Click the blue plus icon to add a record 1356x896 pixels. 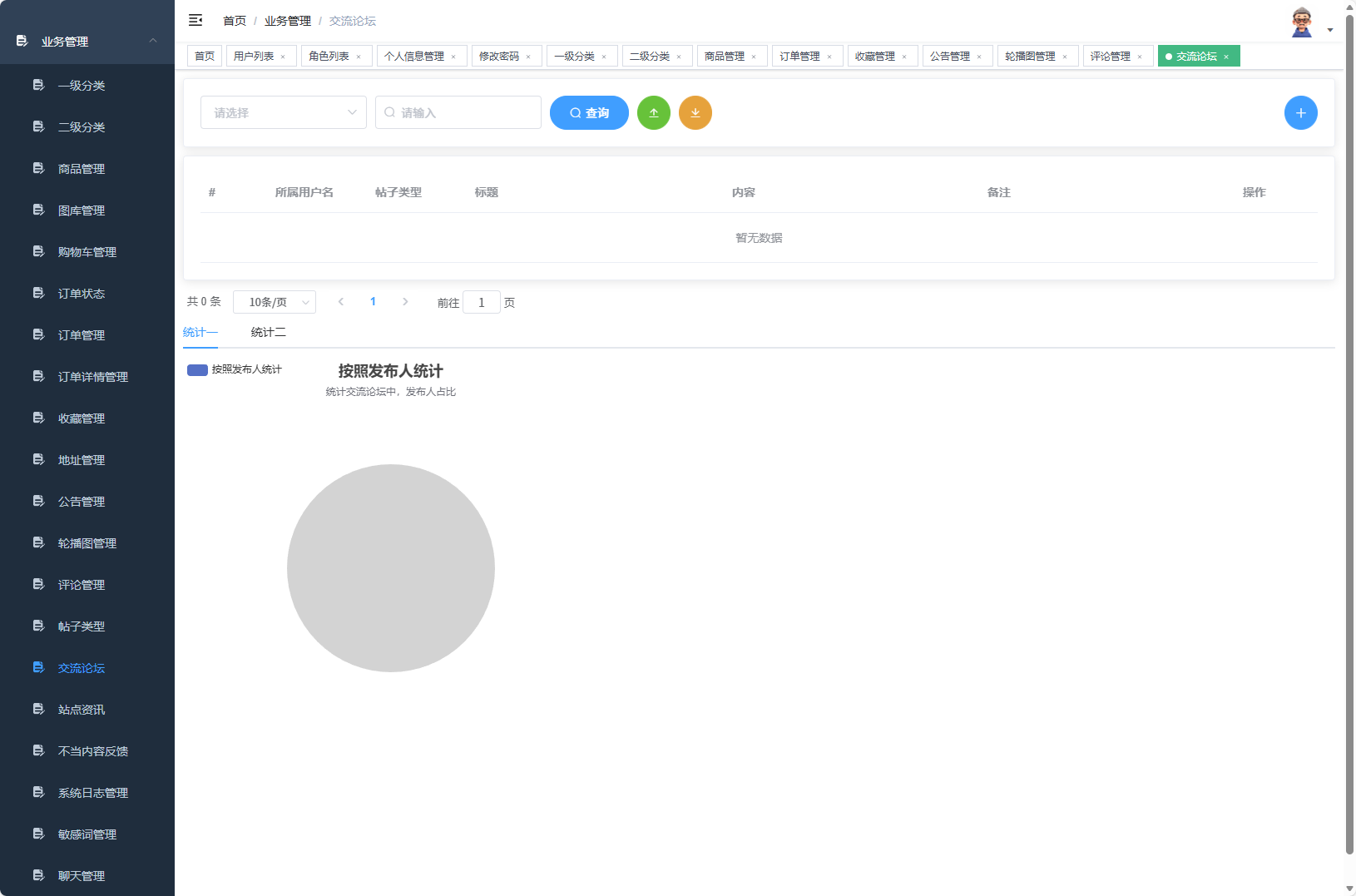tap(1300, 112)
